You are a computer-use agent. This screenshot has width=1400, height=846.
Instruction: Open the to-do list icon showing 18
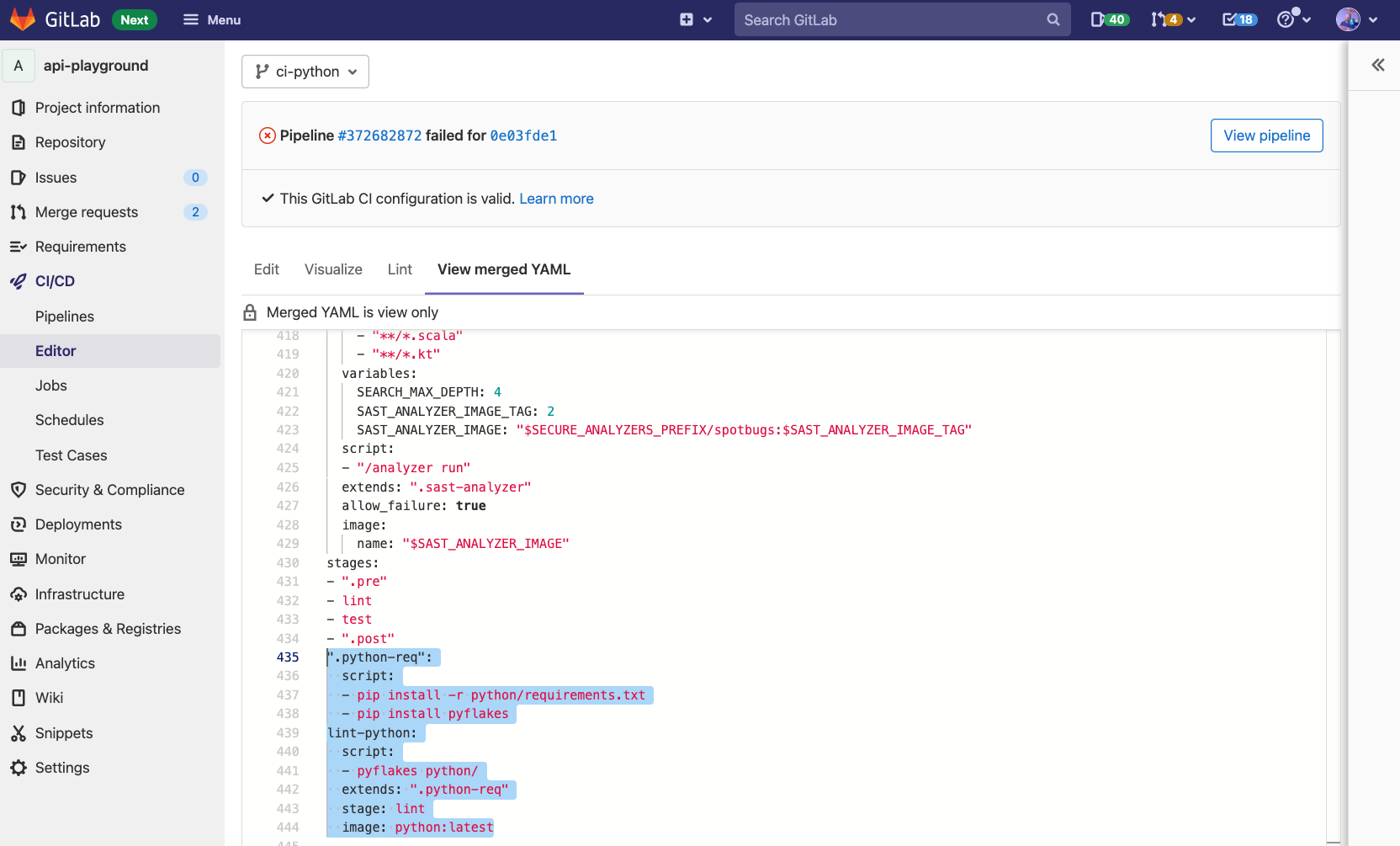pos(1238,19)
